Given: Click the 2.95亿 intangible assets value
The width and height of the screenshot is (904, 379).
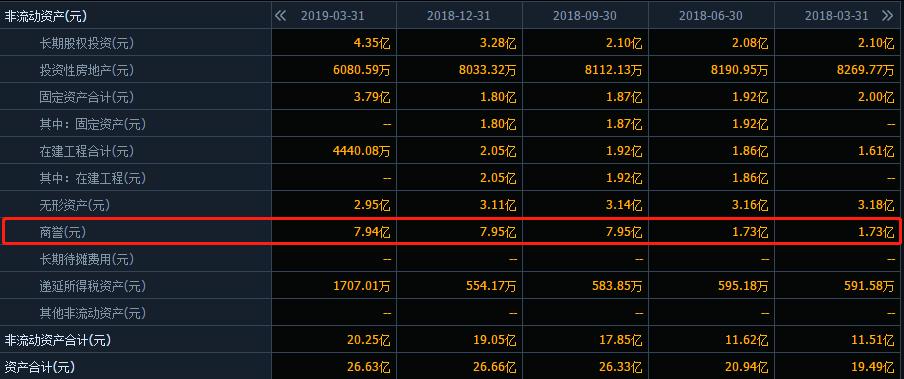Looking at the screenshot, I should (371, 205).
